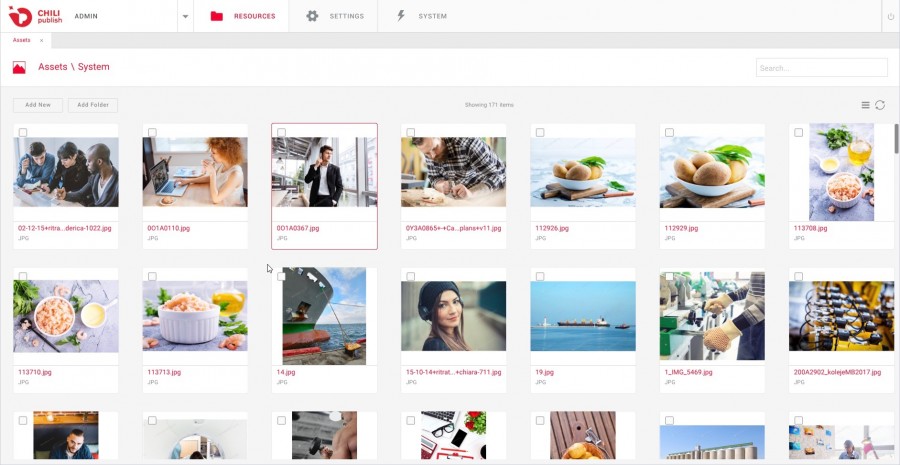Image resolution: width=900 pixels, height=465 pixels.
Task: Open the 112929.jpg potatoes thumbnail
Action: (x=712, y=172)
